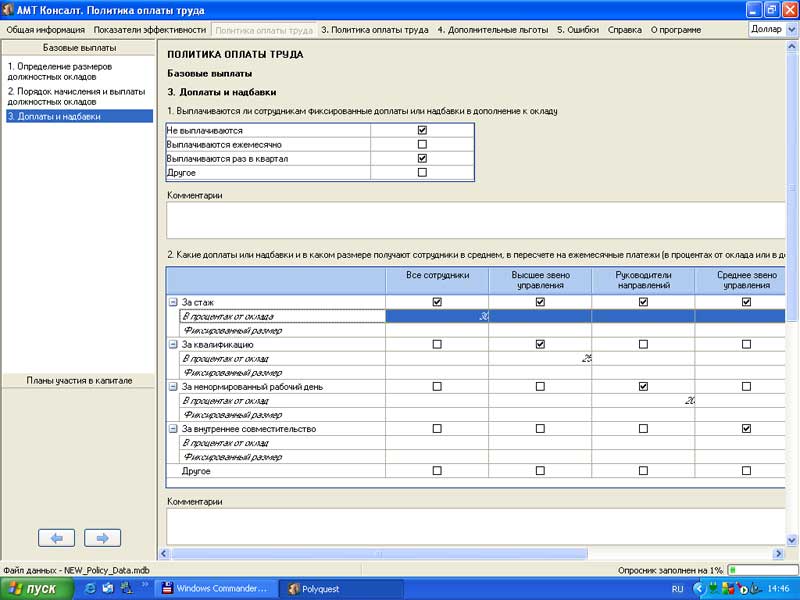The width and height of the screenshot is (800, 600).
Task: Toggle the 'Не выплачиваются' checkbox
Action: pyautogui.click(x=422, y=130)
